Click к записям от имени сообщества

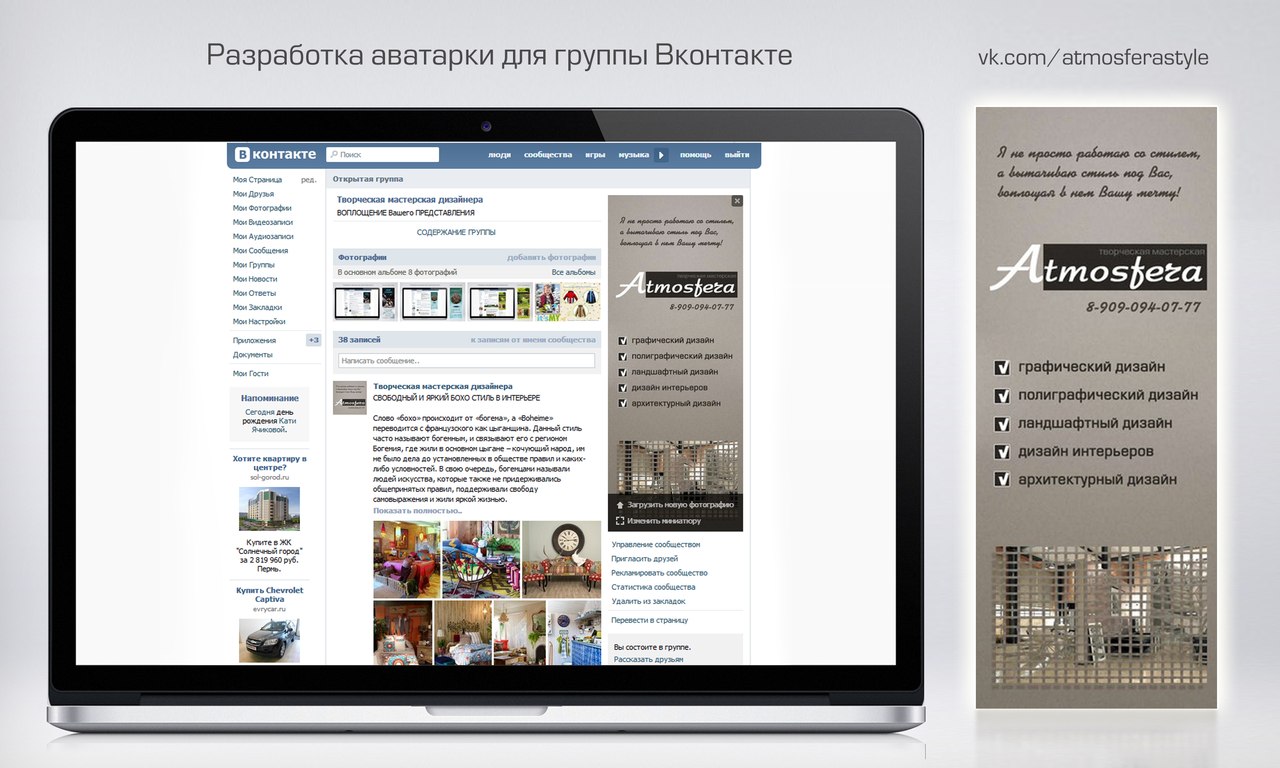(533, 340)
